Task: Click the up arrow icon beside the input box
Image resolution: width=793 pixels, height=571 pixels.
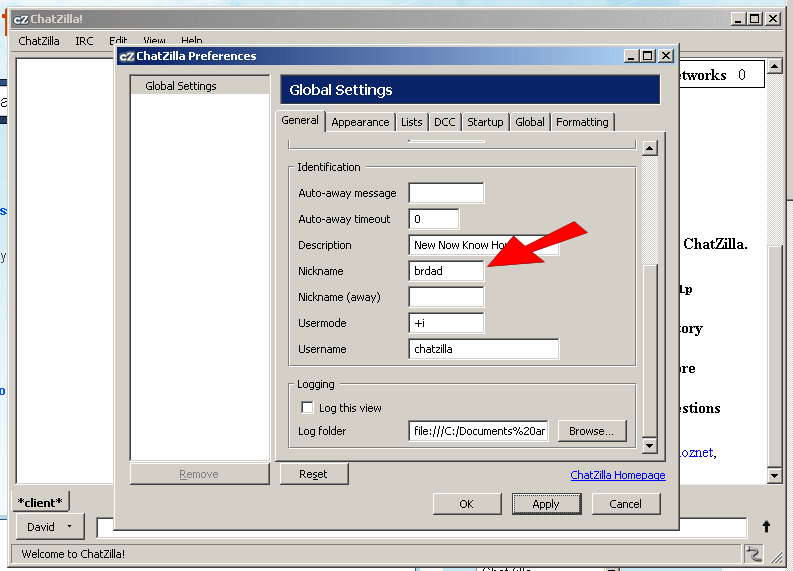Action: coord(766,526)
